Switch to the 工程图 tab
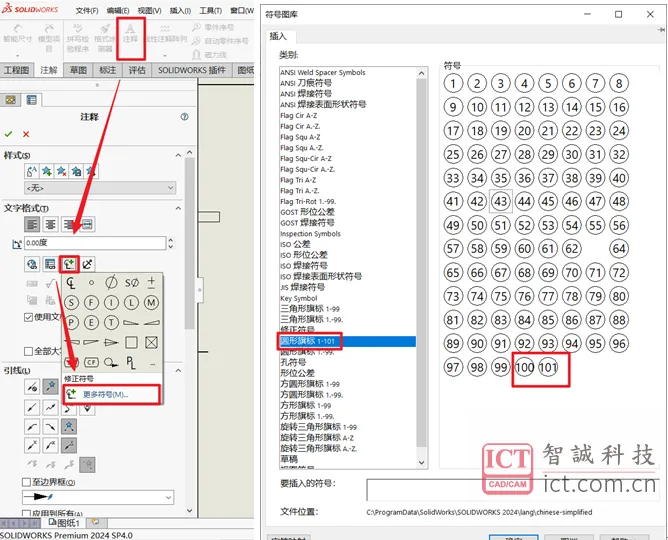This screenshot has width=668, height=540. click(16, 70)
